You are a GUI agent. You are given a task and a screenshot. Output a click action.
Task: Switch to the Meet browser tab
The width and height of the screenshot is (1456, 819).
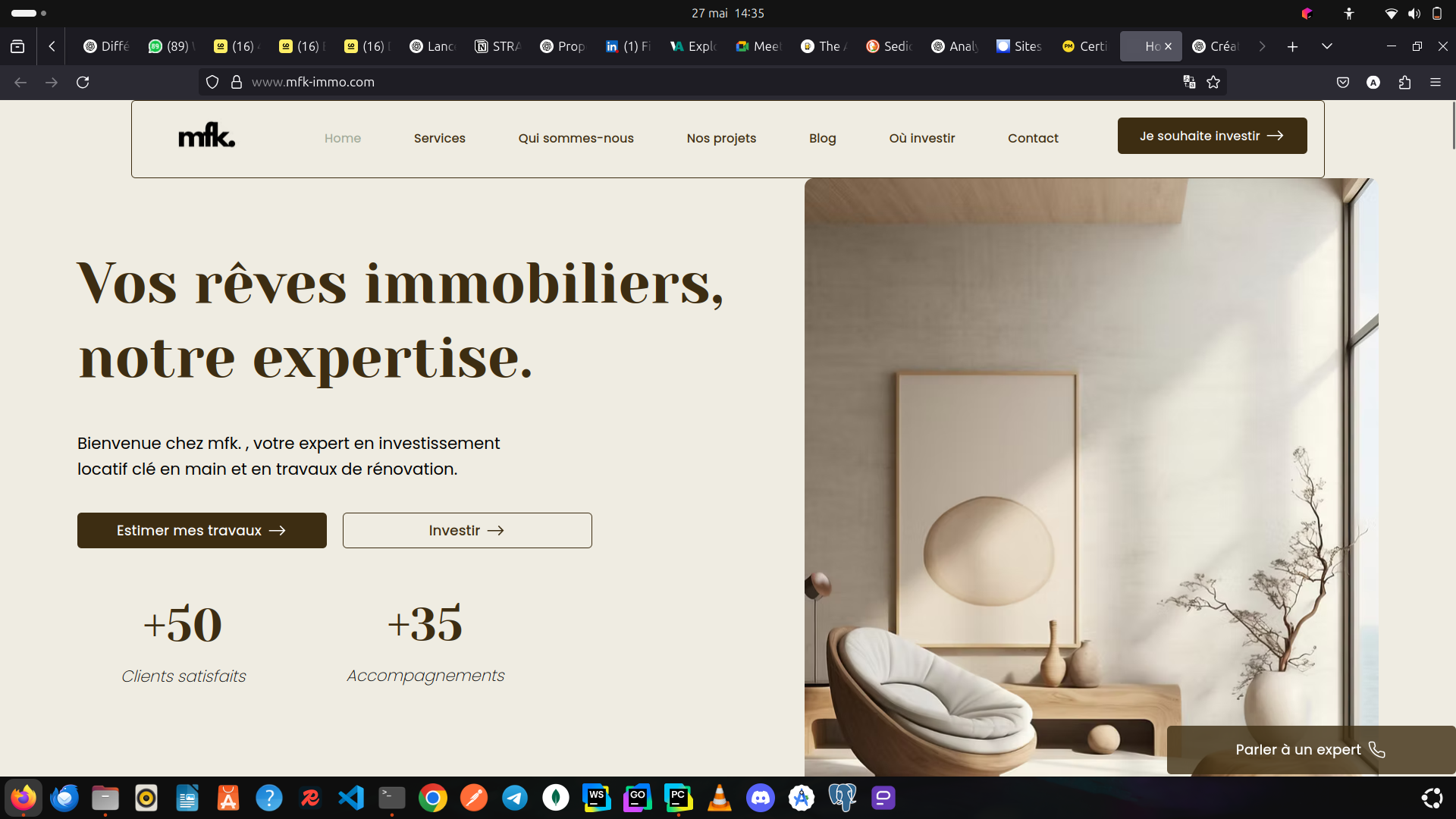tap(758, 46)
